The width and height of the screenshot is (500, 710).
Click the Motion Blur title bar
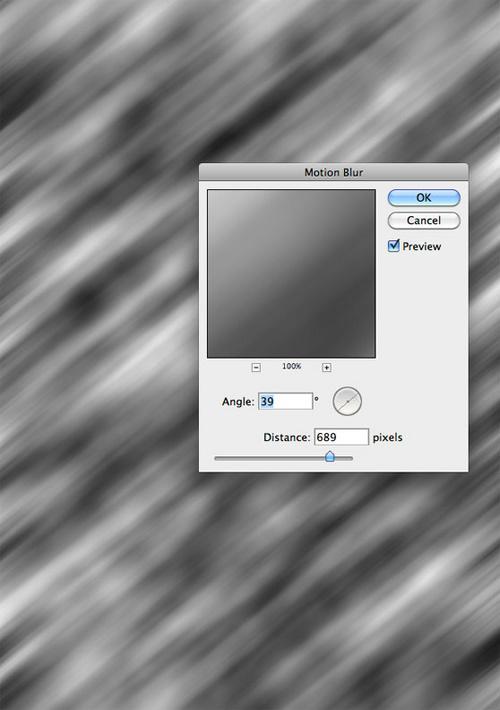(334, 172)
